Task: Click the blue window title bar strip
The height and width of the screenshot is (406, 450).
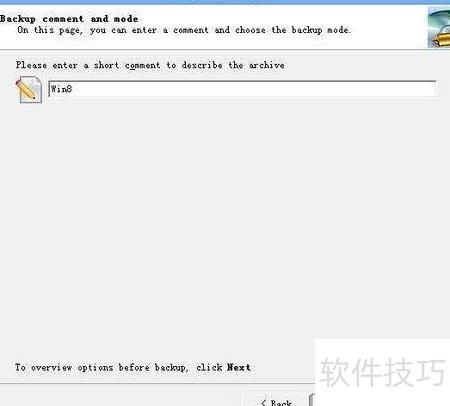Action: point(225,2)
